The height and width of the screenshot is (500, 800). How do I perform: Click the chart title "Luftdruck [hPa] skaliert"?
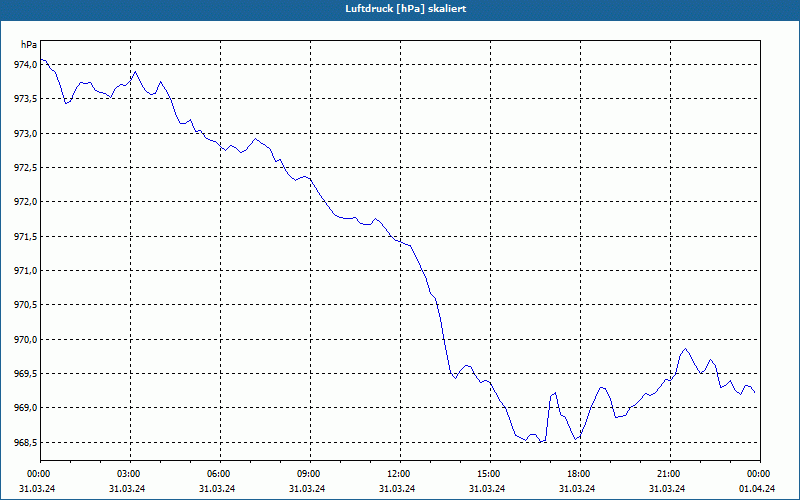click(405, 9)
